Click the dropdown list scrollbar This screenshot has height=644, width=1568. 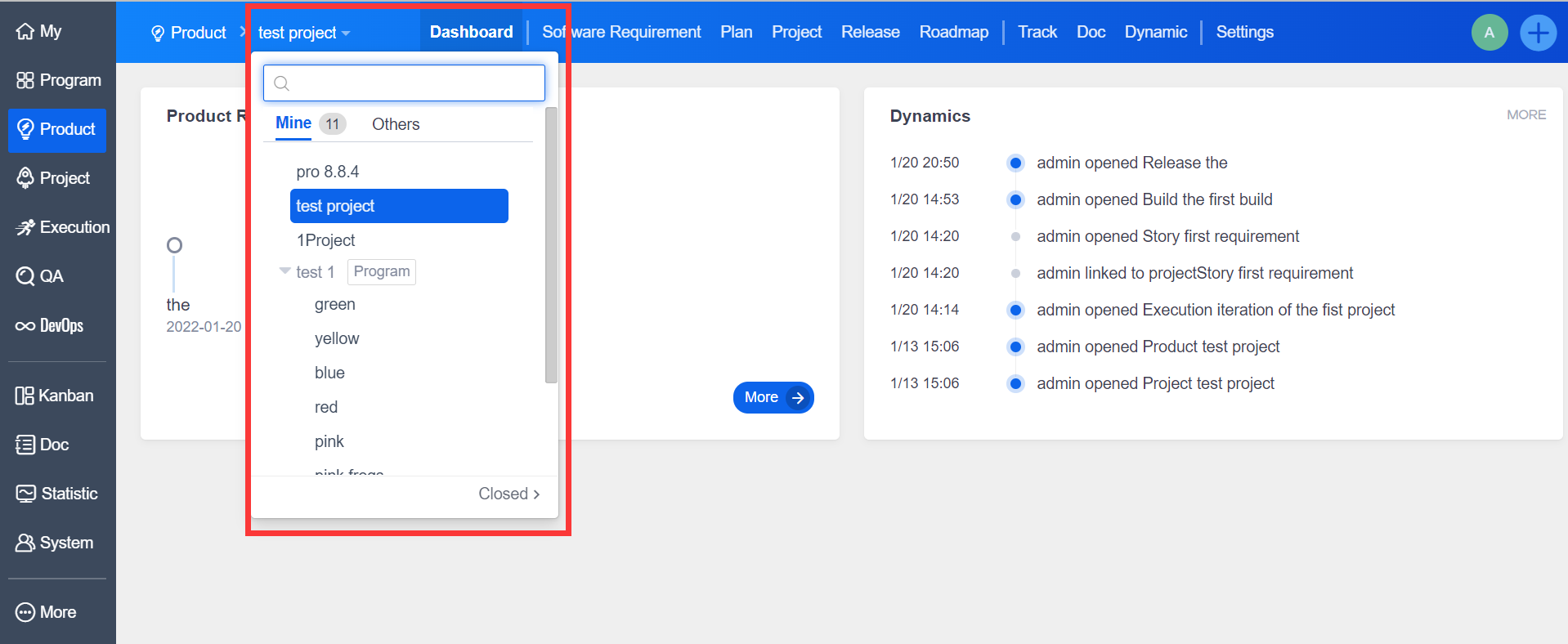click(x=551, y=245)
